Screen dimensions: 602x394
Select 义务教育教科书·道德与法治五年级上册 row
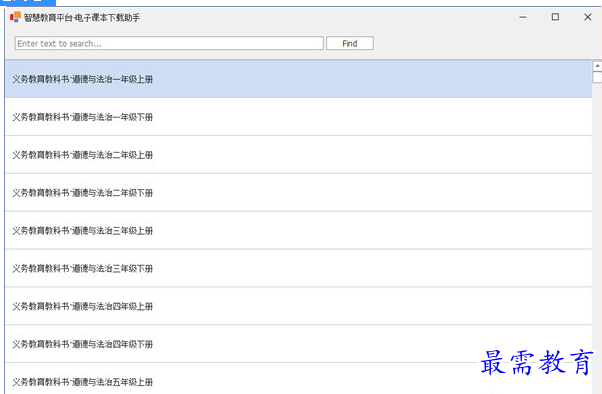click(x=298, y=379)
